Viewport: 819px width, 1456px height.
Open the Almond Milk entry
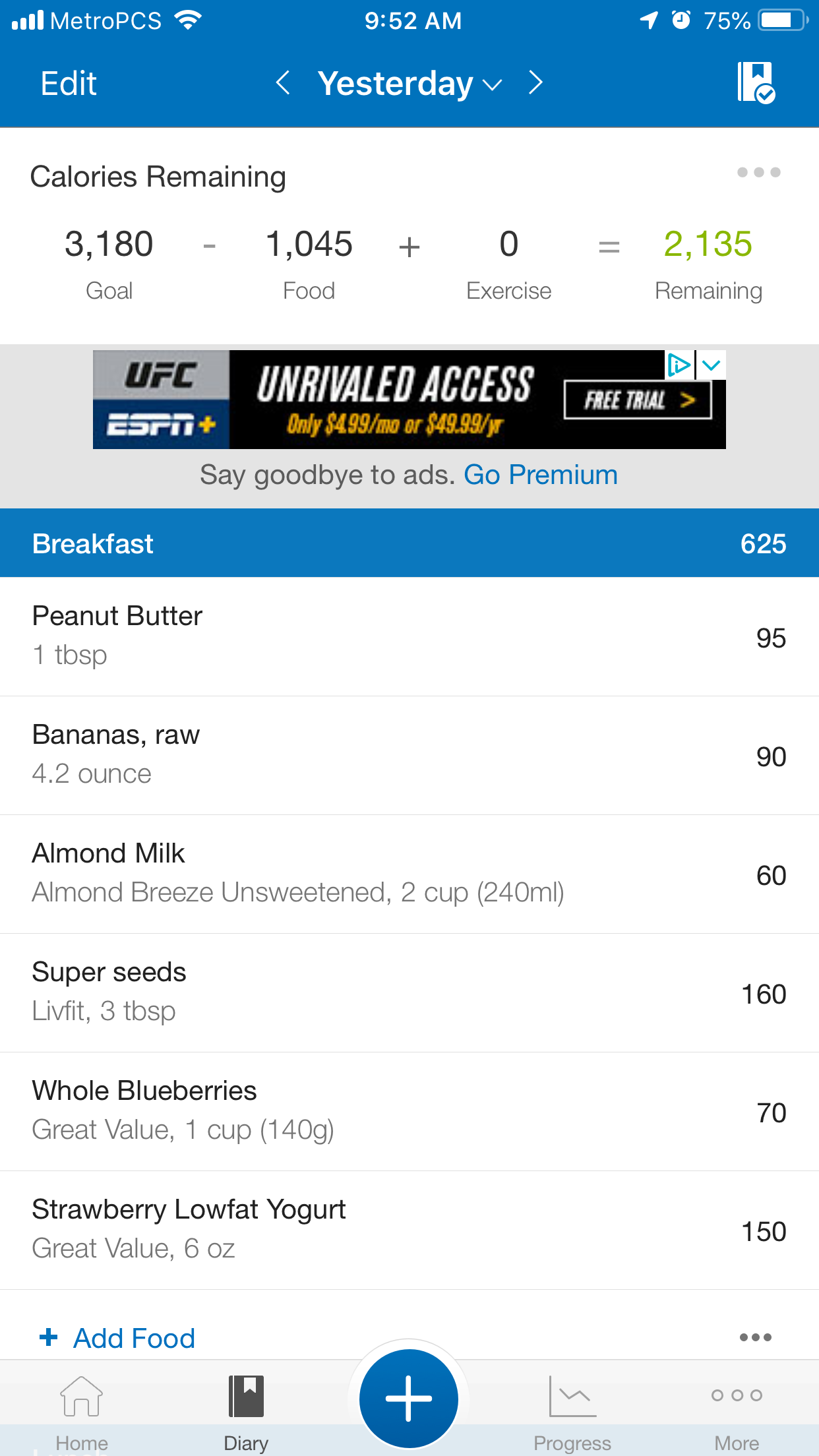click(x=409, y=874)
